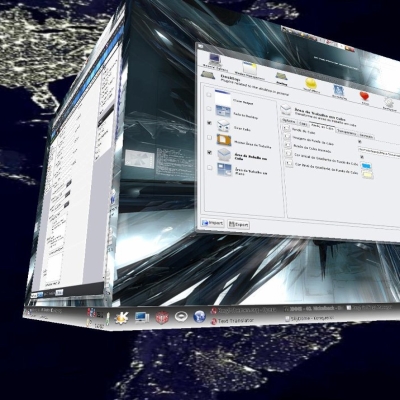Image resolution: width=400 pixels, height=400 pixels.
Task: Enable Mostrar Área de Trabalho checkbox
Action: [x=209, y=137]
